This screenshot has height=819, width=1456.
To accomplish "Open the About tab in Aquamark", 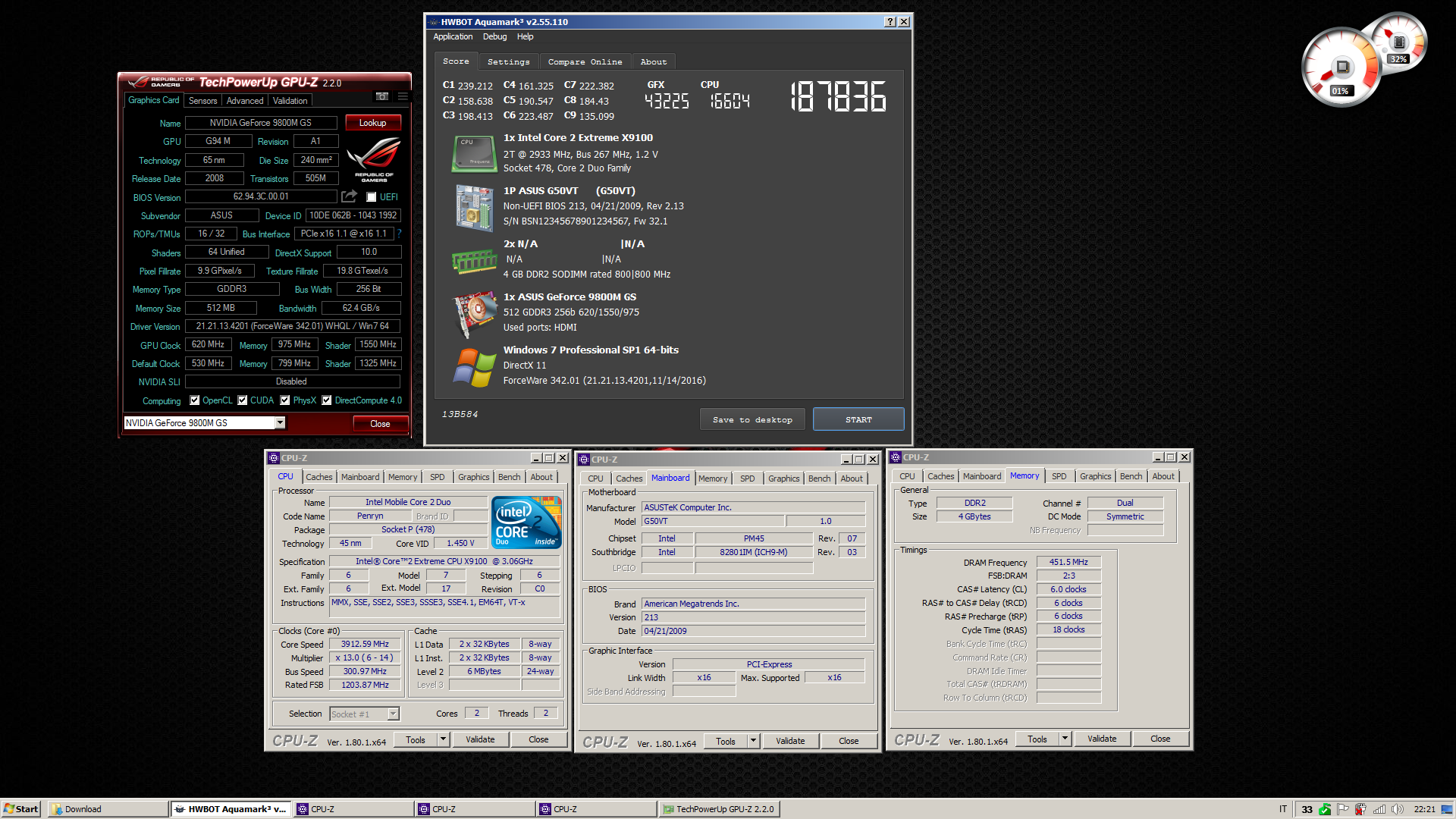I will [654, 62].
